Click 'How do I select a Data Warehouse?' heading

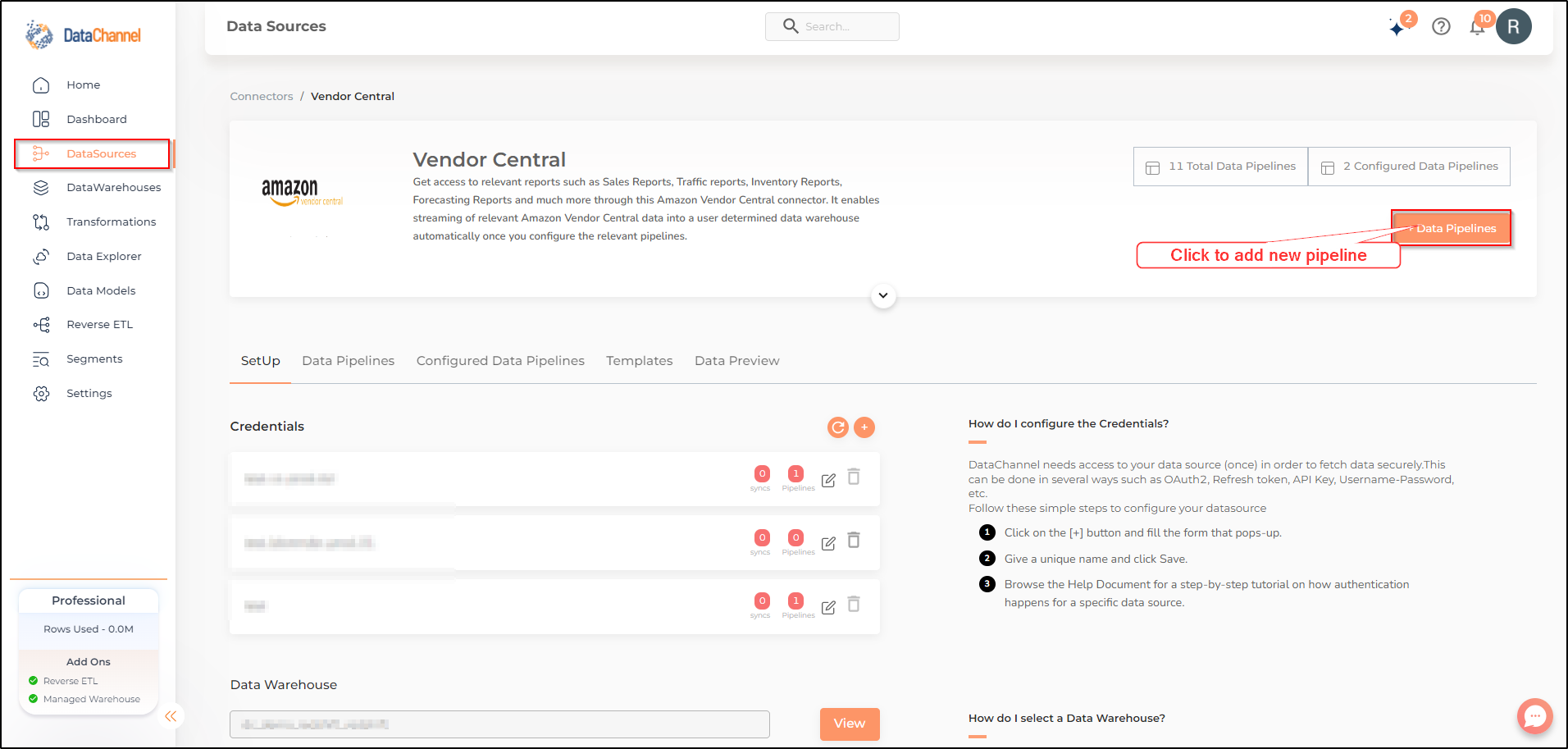coord(1067,719)
